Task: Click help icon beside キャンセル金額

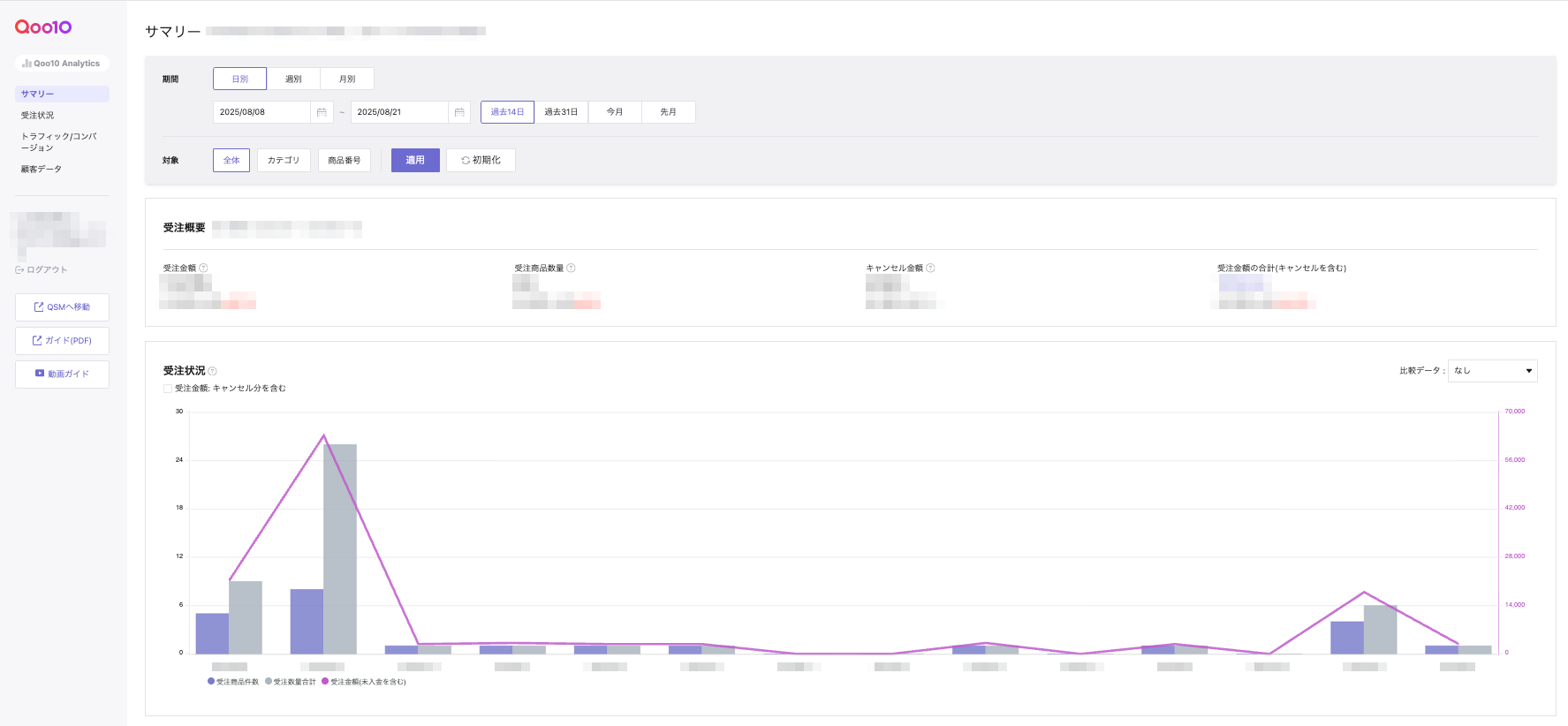Action: pyautogui.click(x=930, y=268)
